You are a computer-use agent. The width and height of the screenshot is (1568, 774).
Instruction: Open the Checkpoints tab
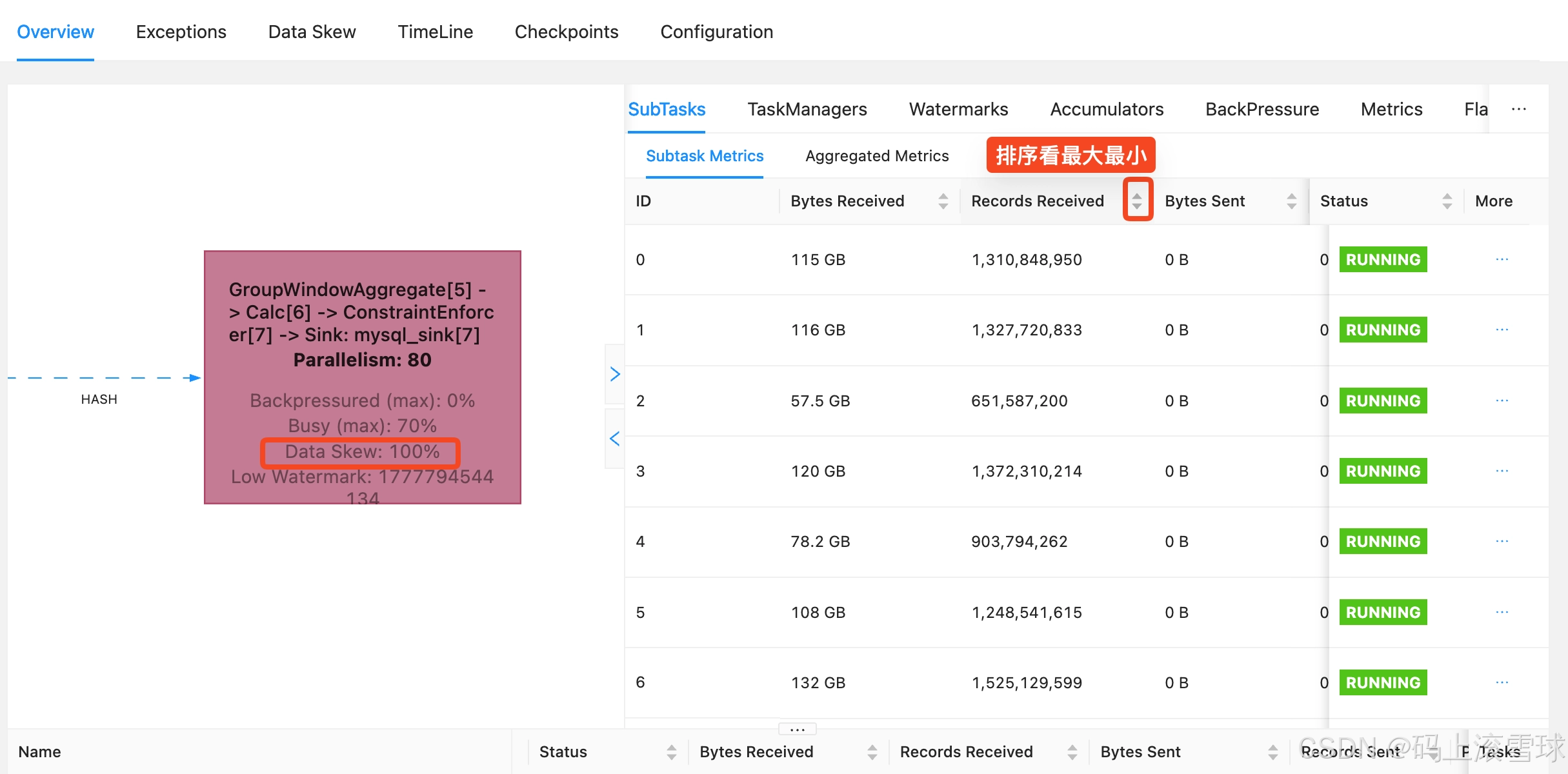pos(567,32)
